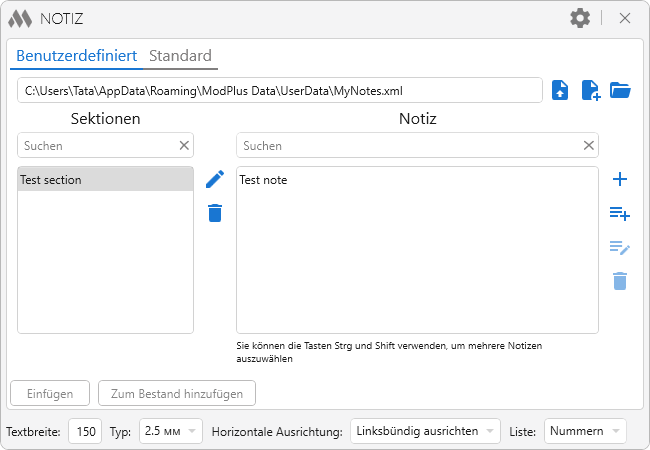
Task: Switch to the Standard tab
Action: coord(180,56)
